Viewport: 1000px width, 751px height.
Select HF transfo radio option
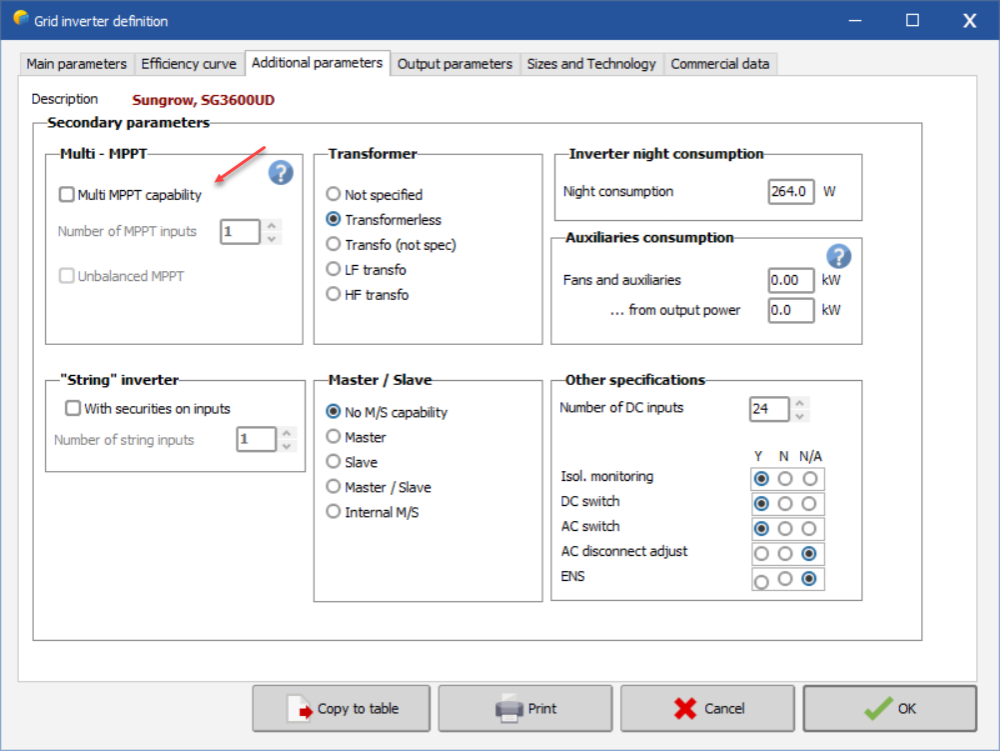click(334, 295)
